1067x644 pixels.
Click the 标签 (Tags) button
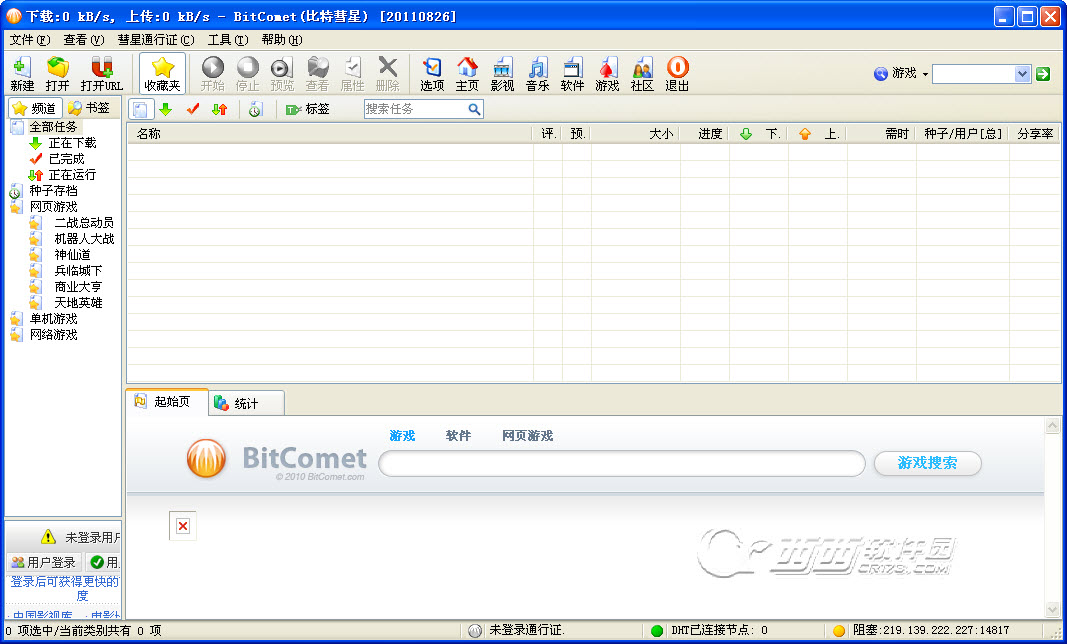pyautogui.click(x=308, y=109)
